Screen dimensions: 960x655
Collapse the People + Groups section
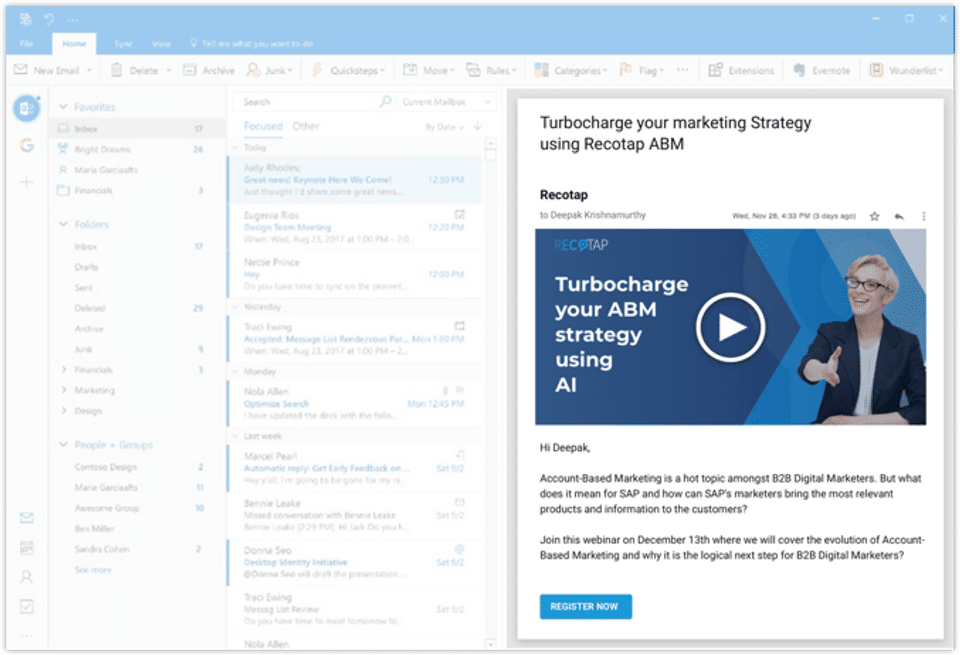pyautogui.click(x=62, y=444)
